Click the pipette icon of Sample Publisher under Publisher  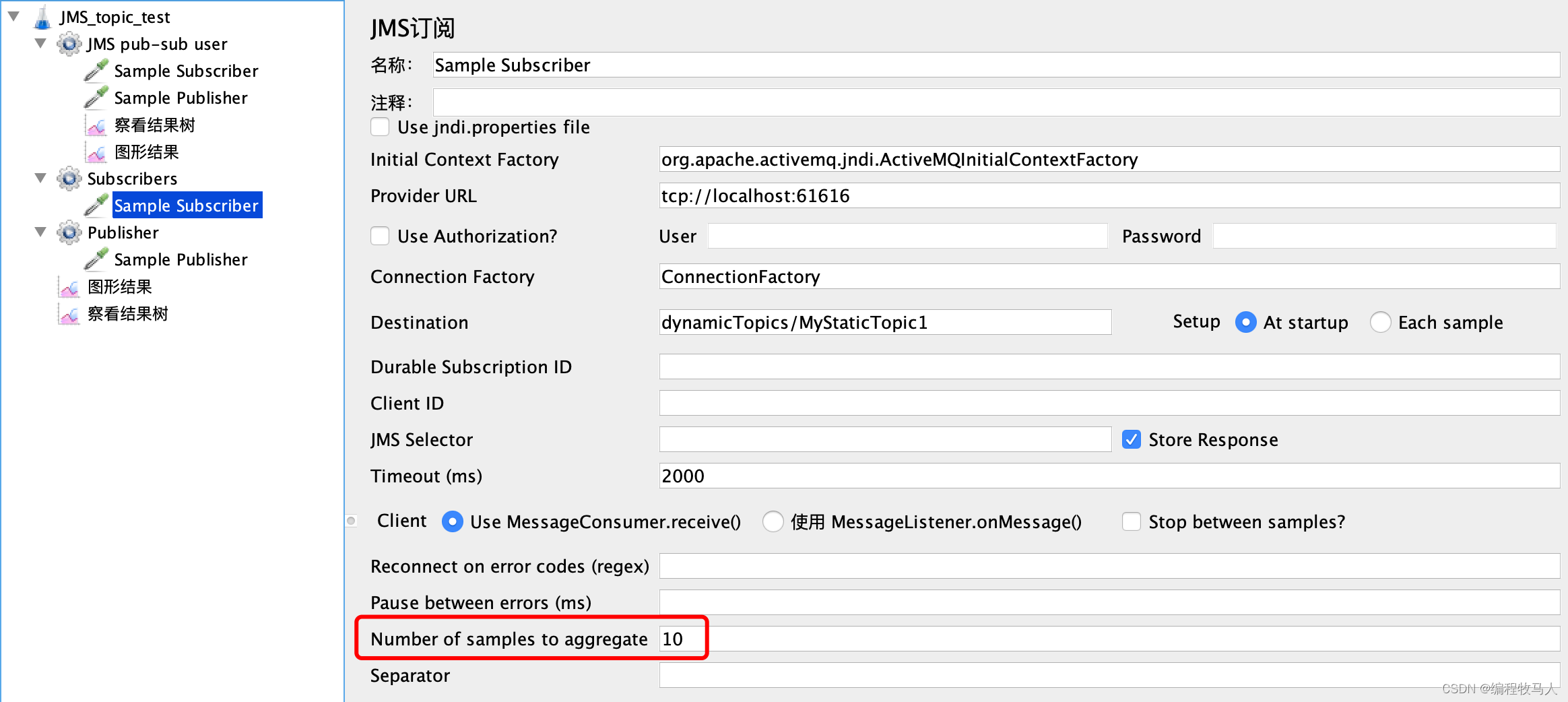click(x=96, y=259)
